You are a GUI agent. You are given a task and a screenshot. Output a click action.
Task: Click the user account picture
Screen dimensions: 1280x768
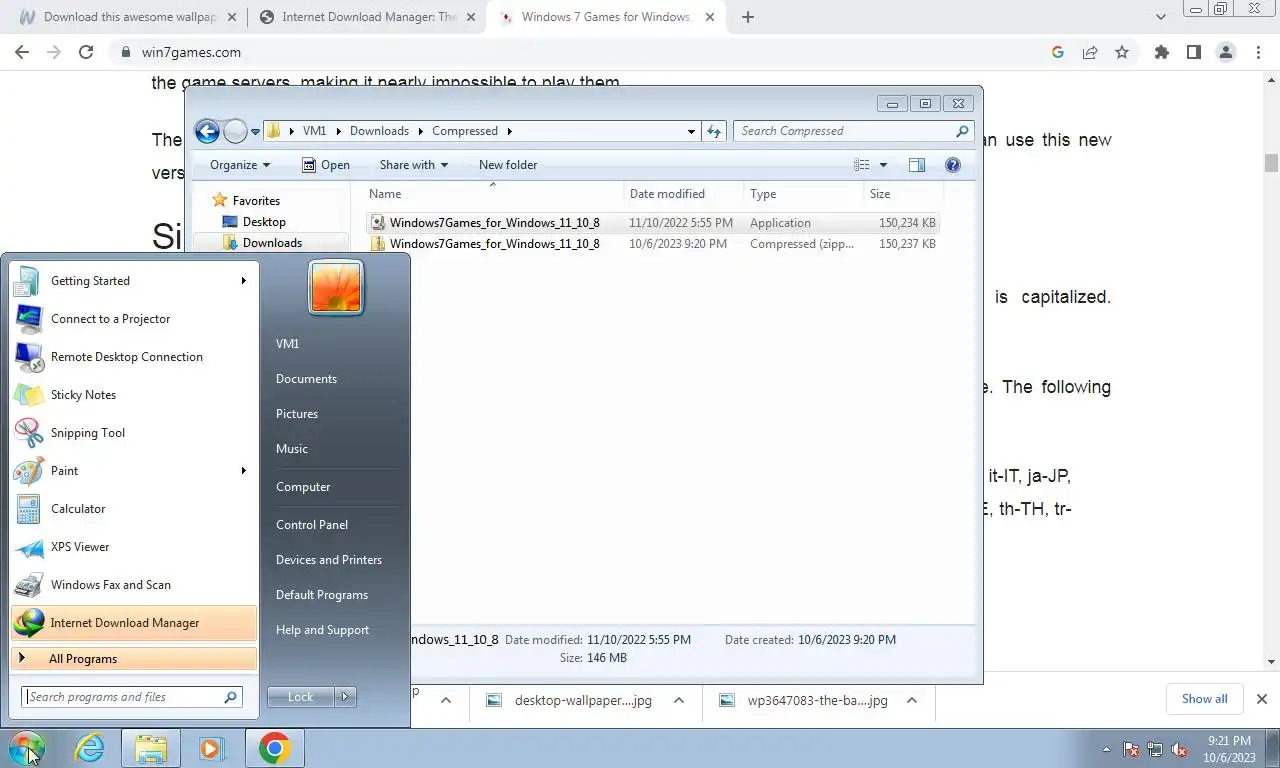click(x=336, y=288)
